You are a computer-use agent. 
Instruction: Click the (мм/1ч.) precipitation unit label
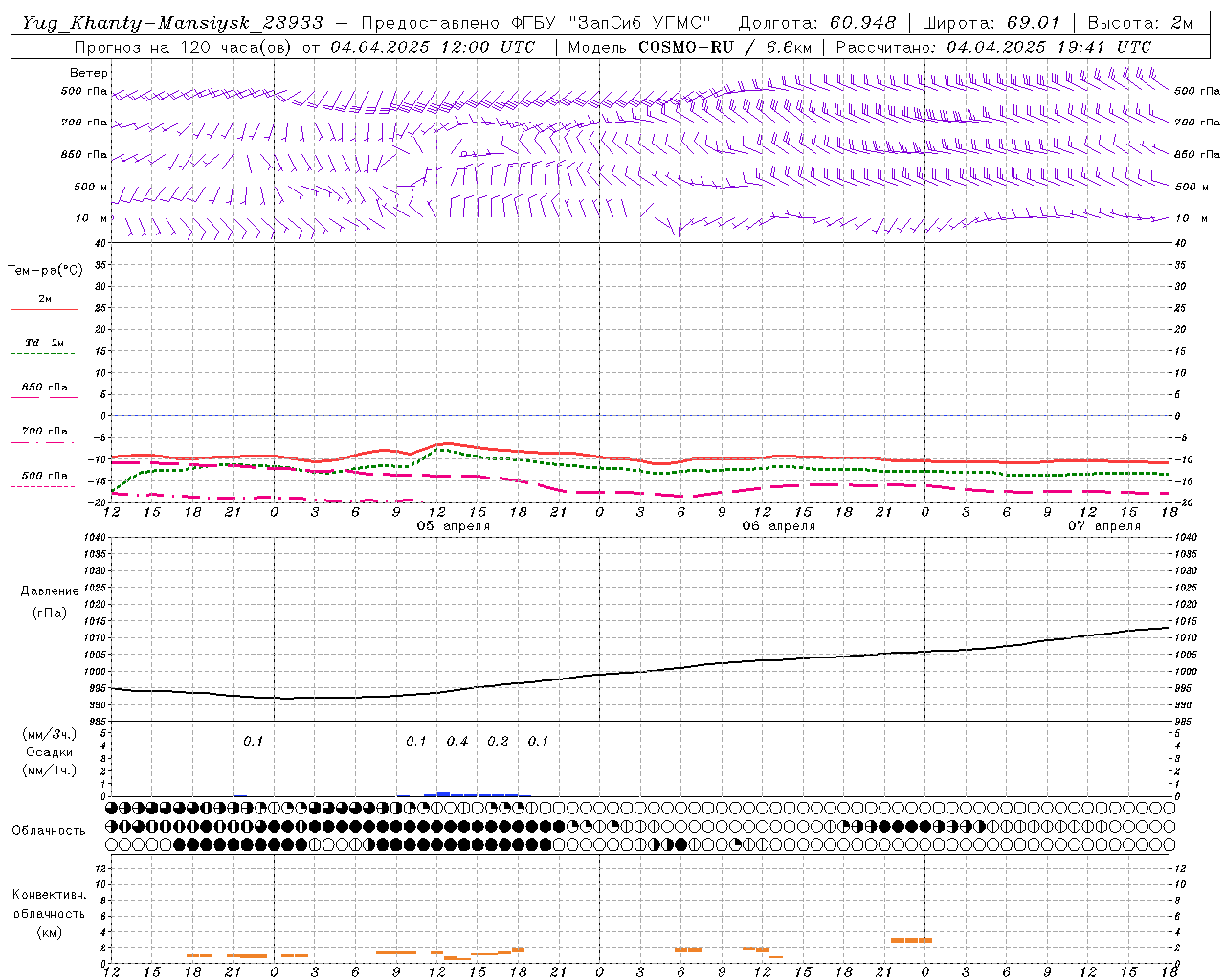tap(50, 770)
